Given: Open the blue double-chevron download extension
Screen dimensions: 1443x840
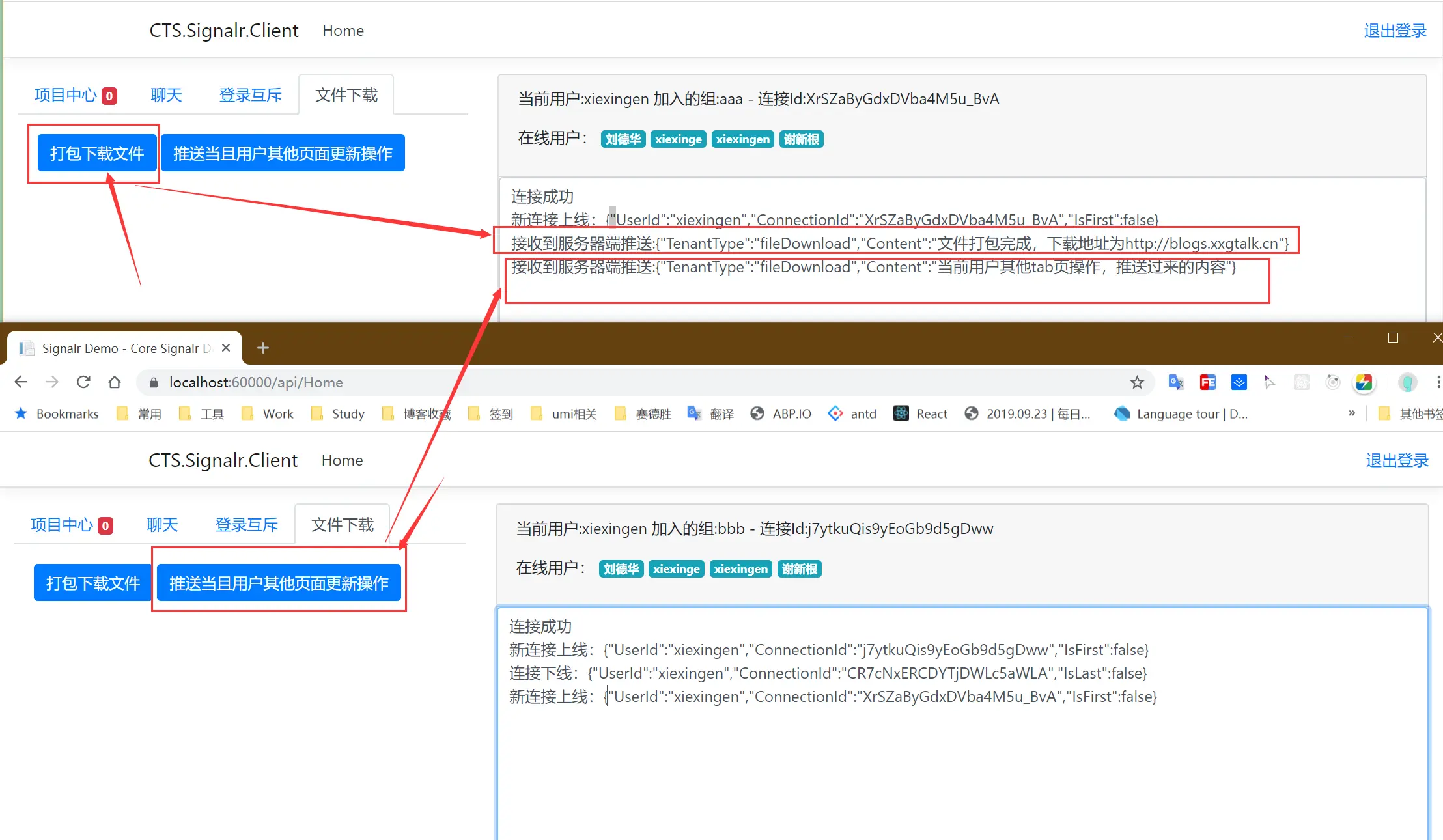Looking at the screenshot, I should tap(1239, 382).
